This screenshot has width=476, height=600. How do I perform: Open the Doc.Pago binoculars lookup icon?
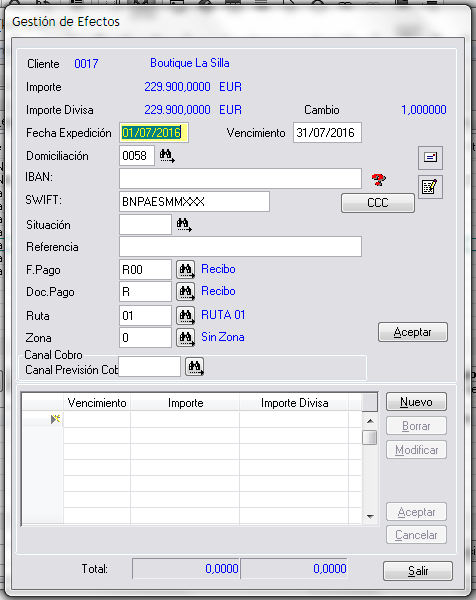pos(186,292)
